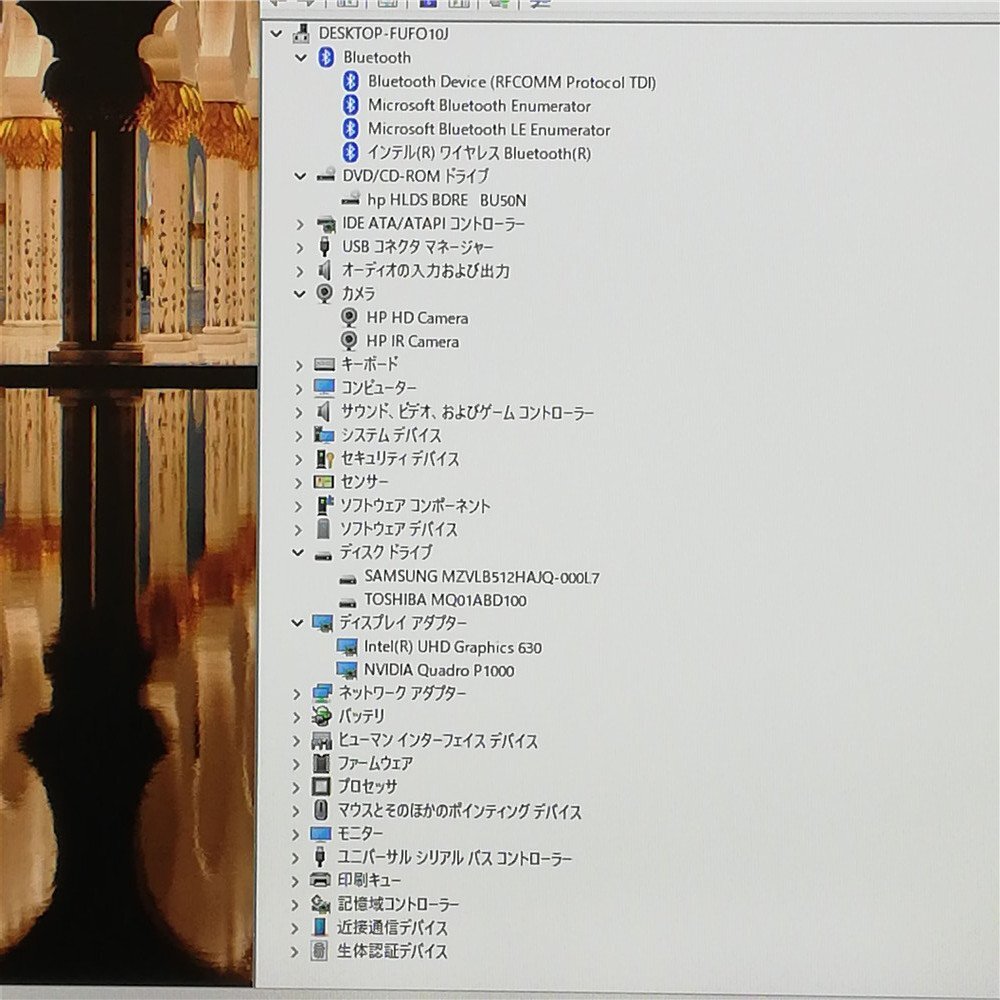Expand the コンピューター category
Screen dimensions: 1000x1000
click(x=299, y=388)
